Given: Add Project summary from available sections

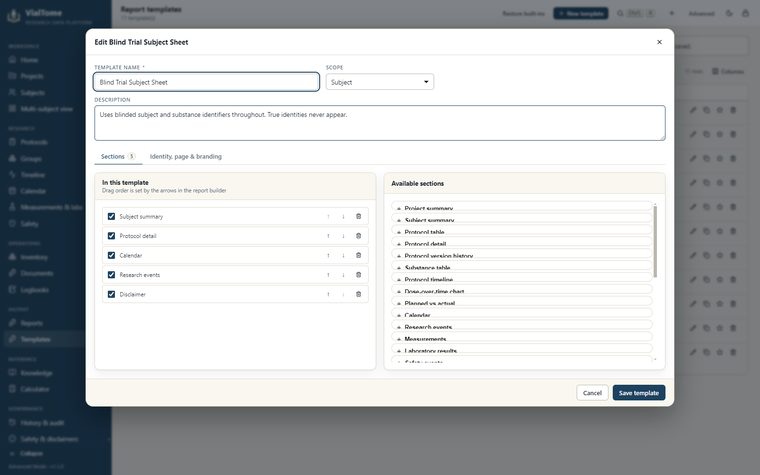Looking at the screenshot, I should click(x=522, y=207).
